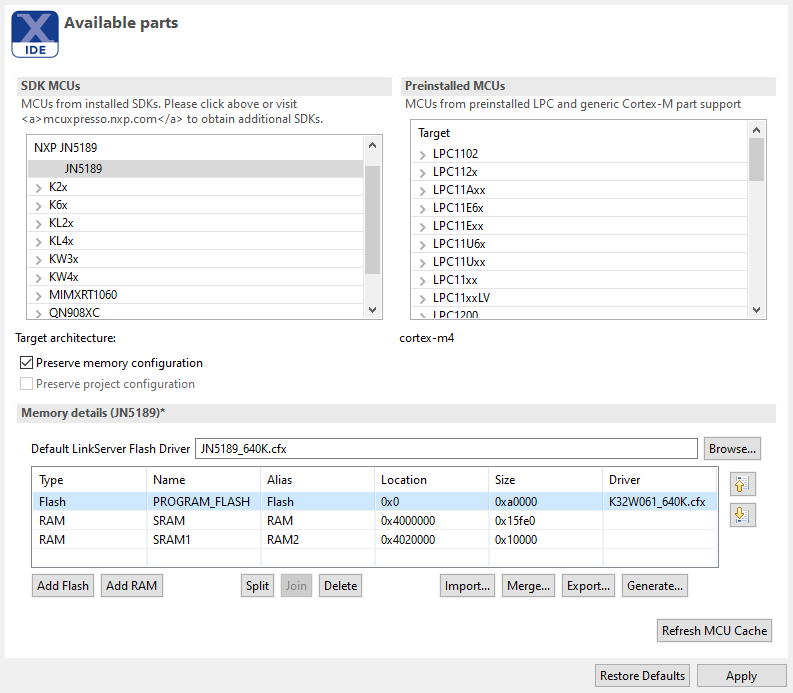Click the MCUXpresso IDE logo icon

tap(35, 34)
